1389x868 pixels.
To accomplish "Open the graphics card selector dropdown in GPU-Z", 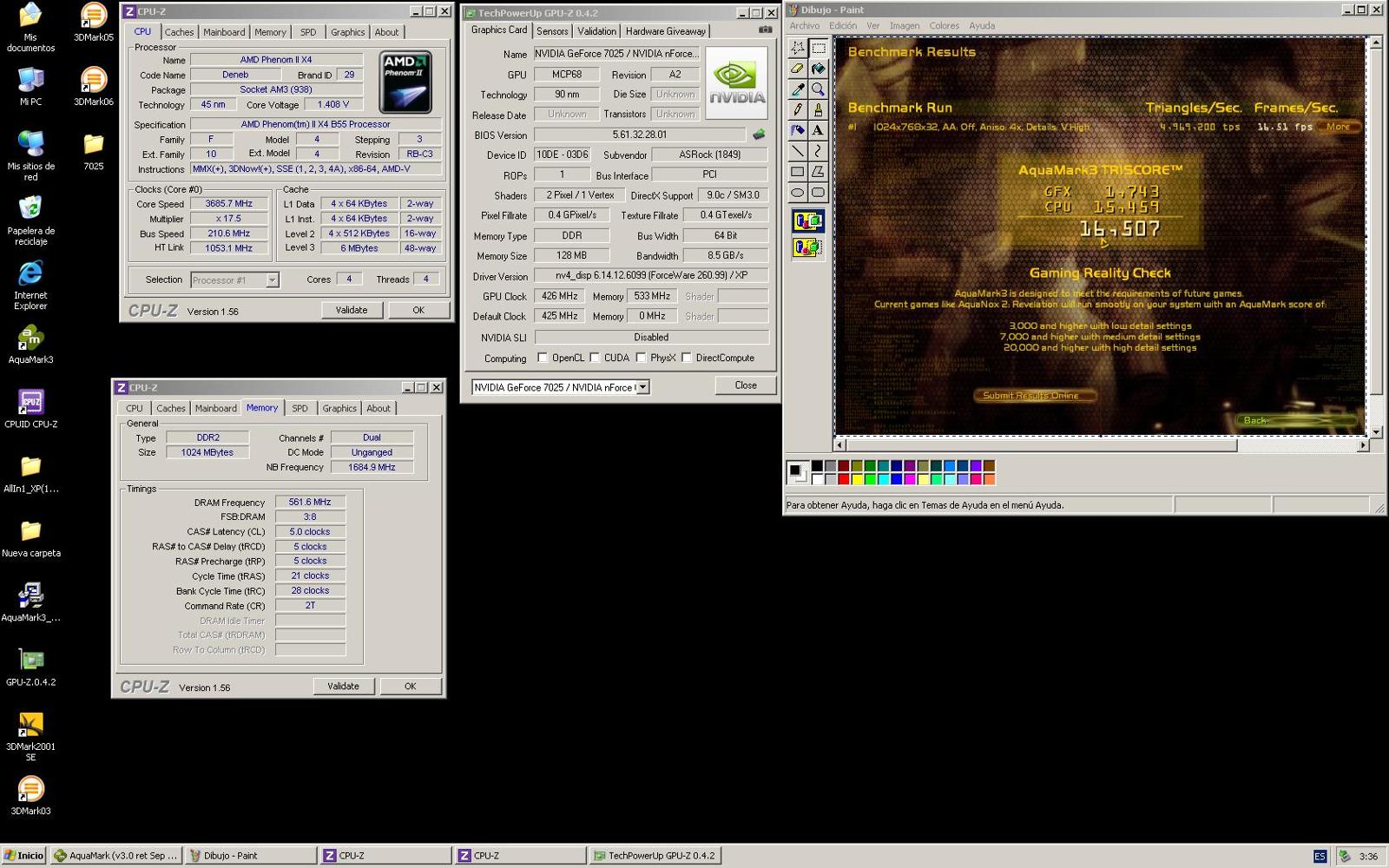I will tap(642, 387).
